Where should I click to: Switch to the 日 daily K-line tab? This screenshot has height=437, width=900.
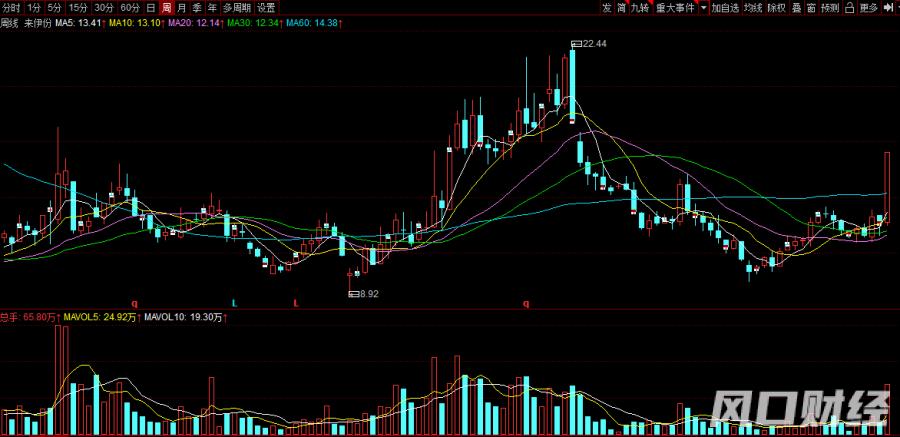coord(150,8)
